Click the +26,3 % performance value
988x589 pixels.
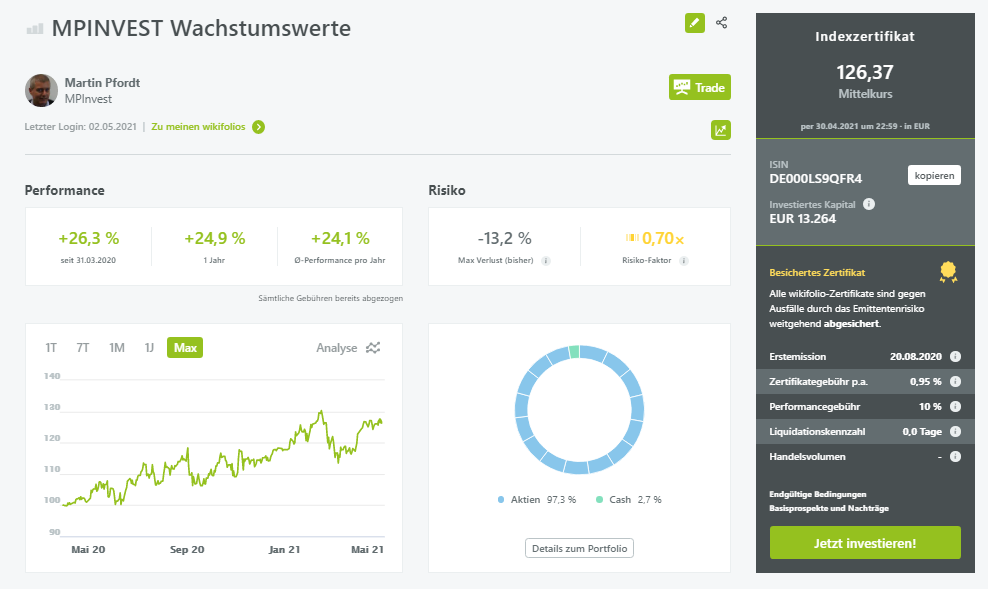[88, 239]
